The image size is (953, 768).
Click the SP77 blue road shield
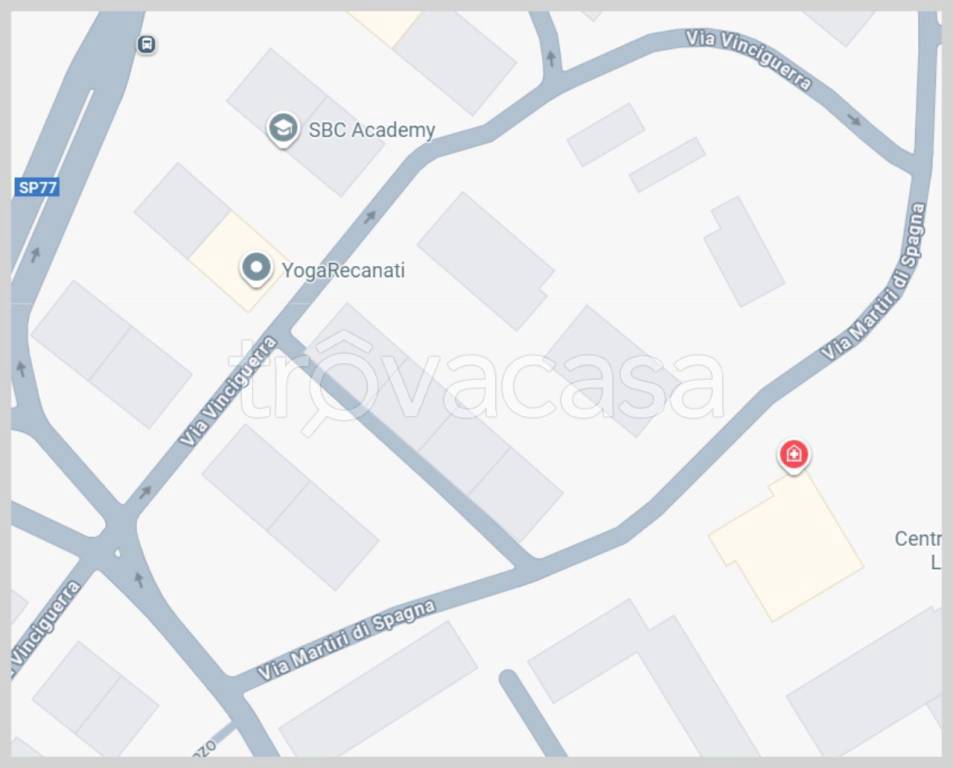click(x=37, y=187)
